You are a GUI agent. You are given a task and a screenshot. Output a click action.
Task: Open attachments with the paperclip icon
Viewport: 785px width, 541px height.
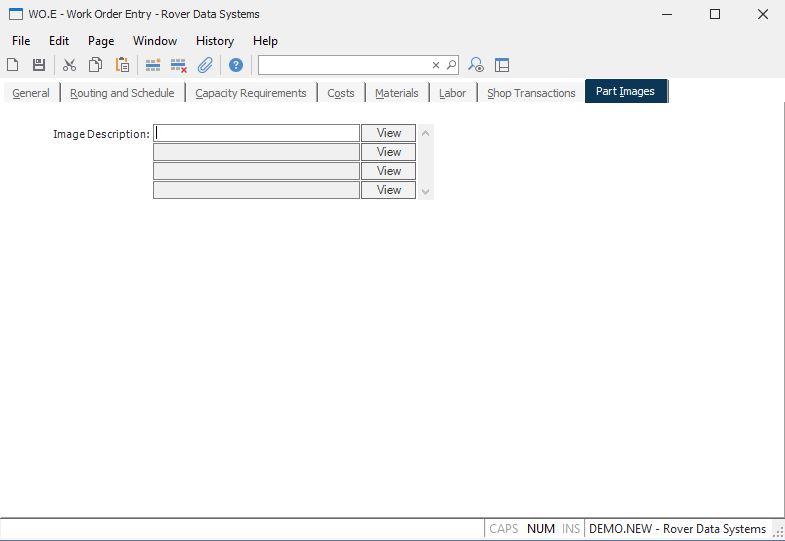click(x=205, y=65)
